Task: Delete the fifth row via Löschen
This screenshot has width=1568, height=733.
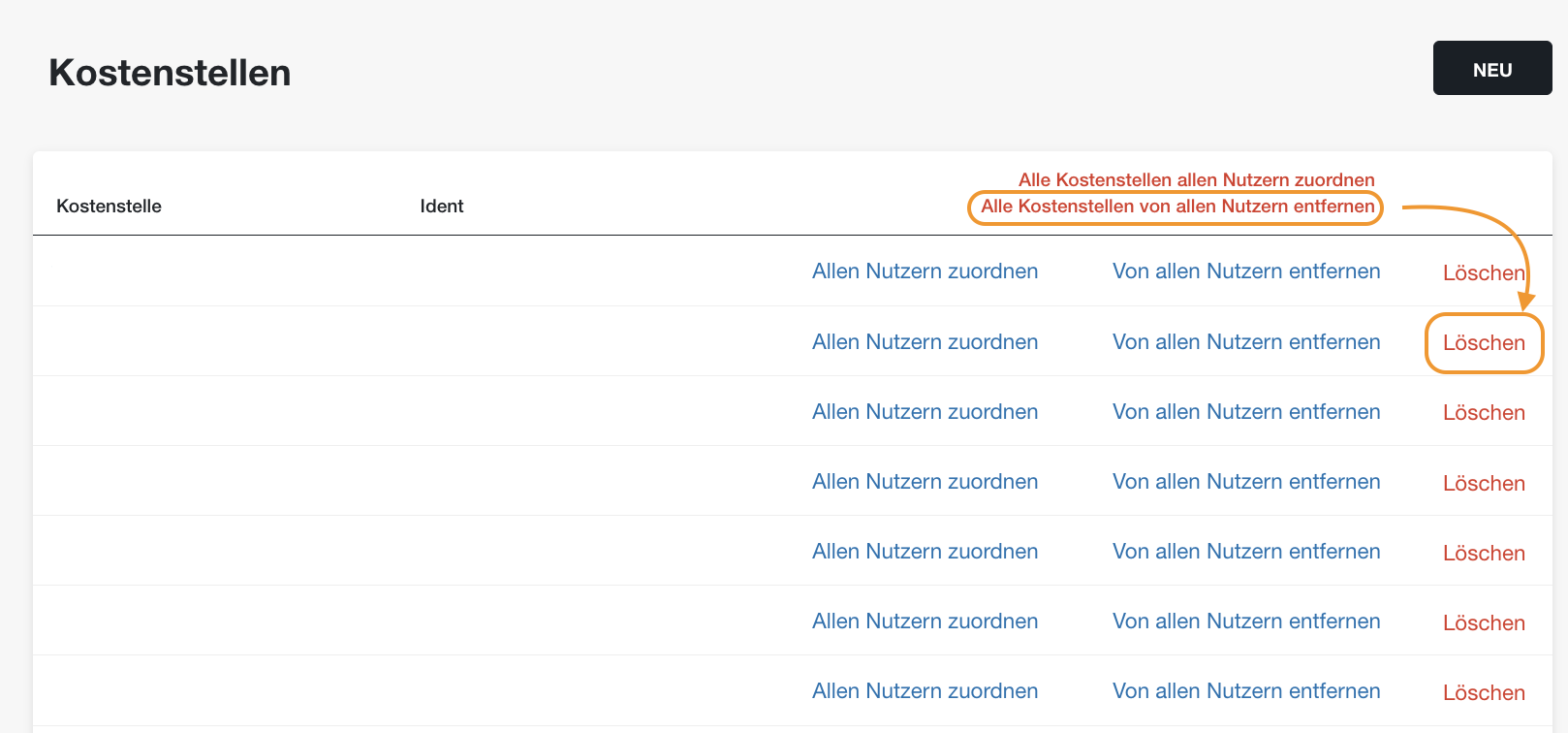Action: [1484, 554]
